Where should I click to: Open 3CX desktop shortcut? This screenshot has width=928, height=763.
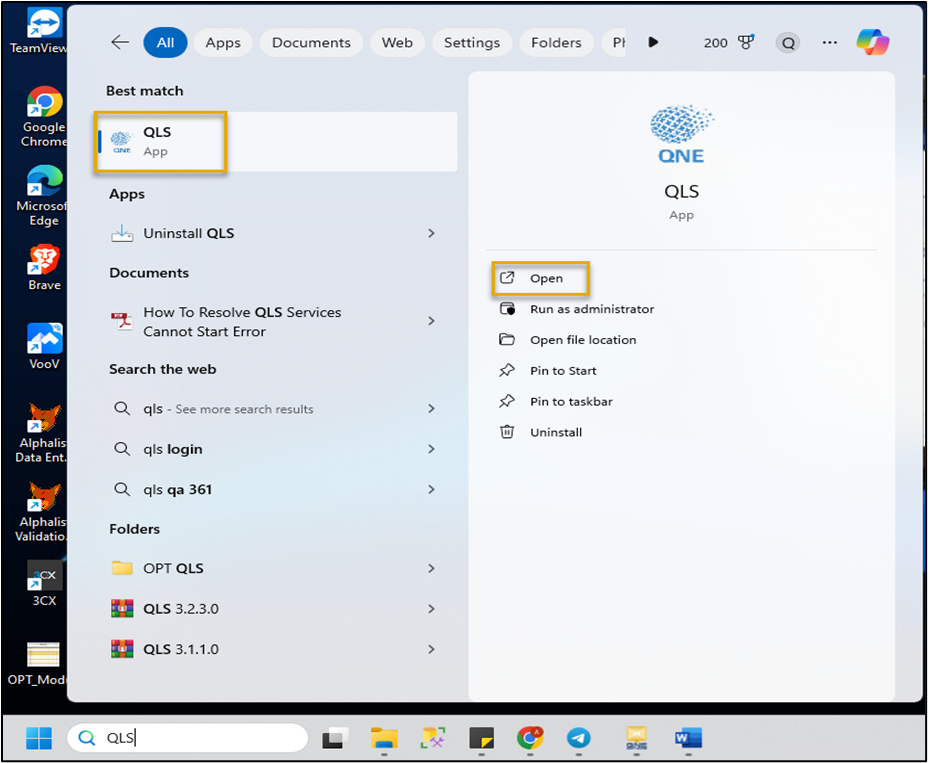(44, 583)
